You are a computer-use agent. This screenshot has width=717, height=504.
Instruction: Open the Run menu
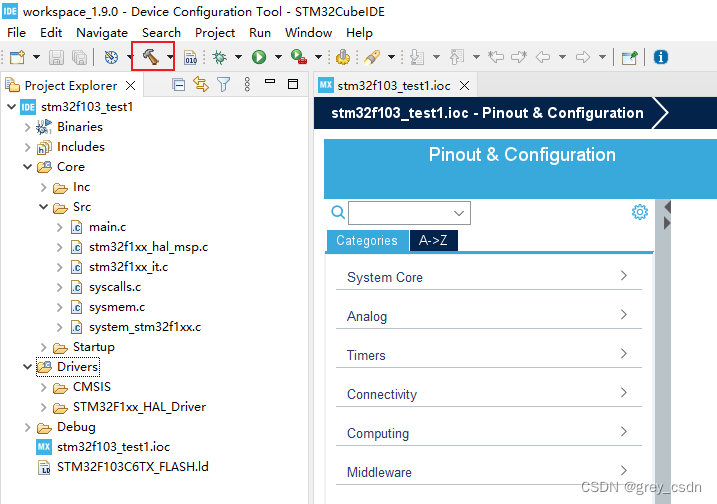pos(260,33)
